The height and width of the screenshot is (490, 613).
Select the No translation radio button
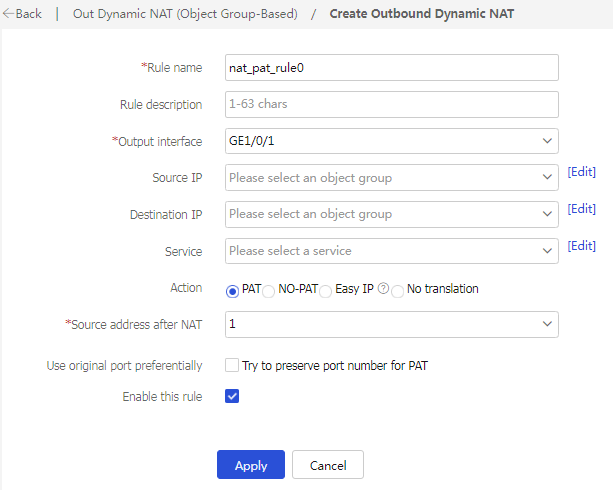[397, 292]
